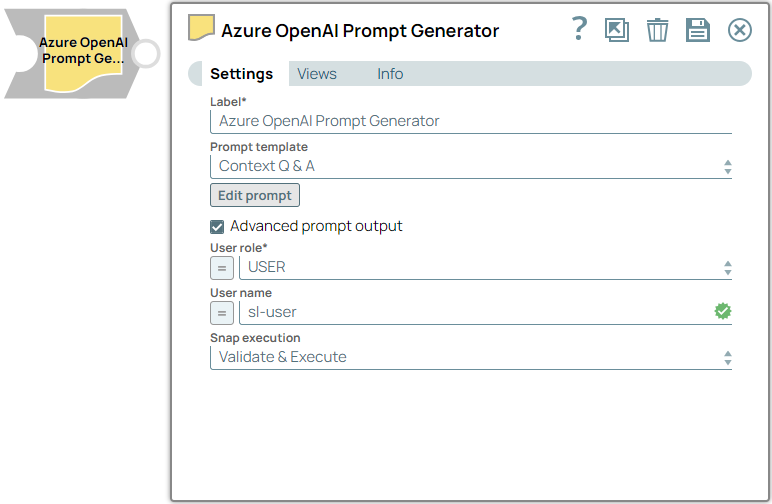772x504 pixels.
Task: Toggle expression button for User role
Action: (x=222, y=268)
